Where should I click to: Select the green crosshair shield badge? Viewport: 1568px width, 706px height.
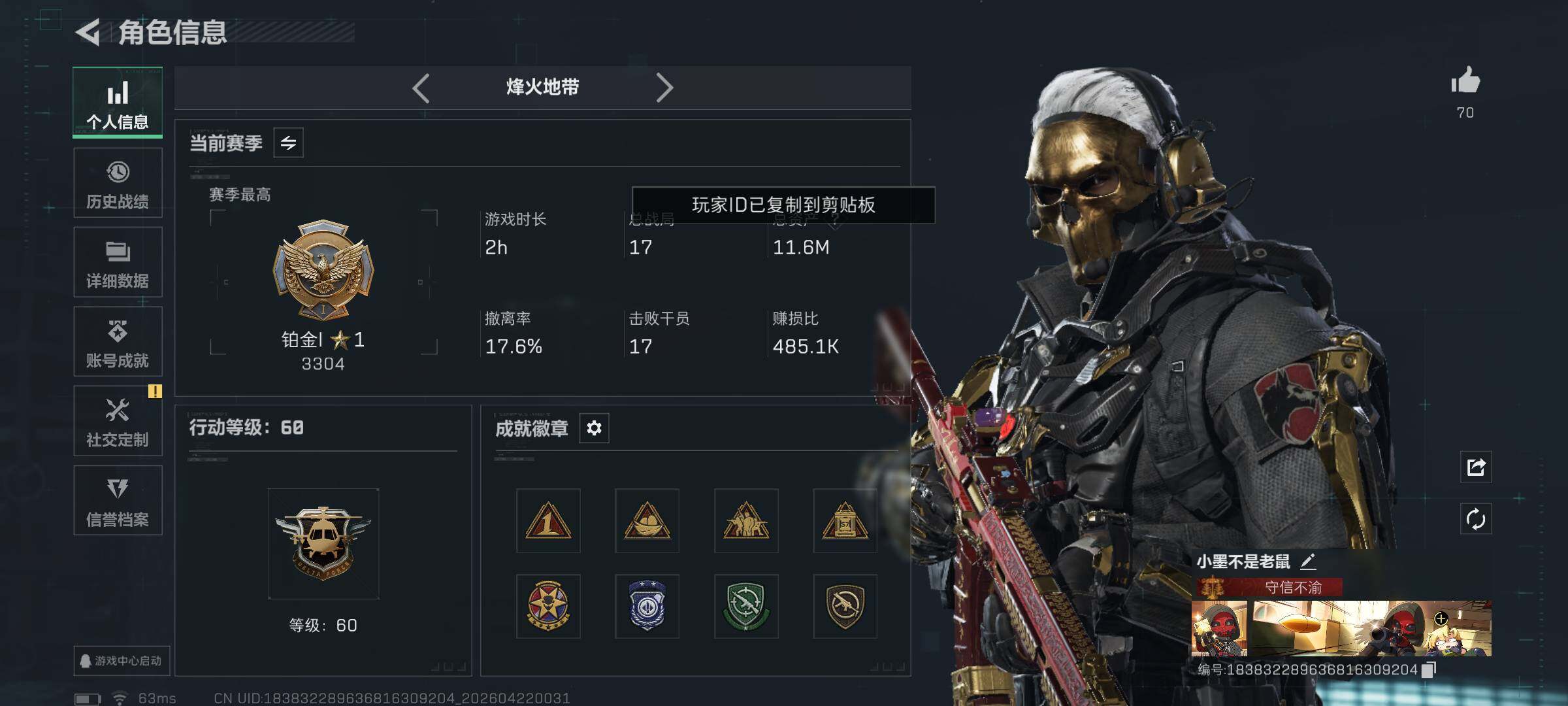tap(746, 606)
